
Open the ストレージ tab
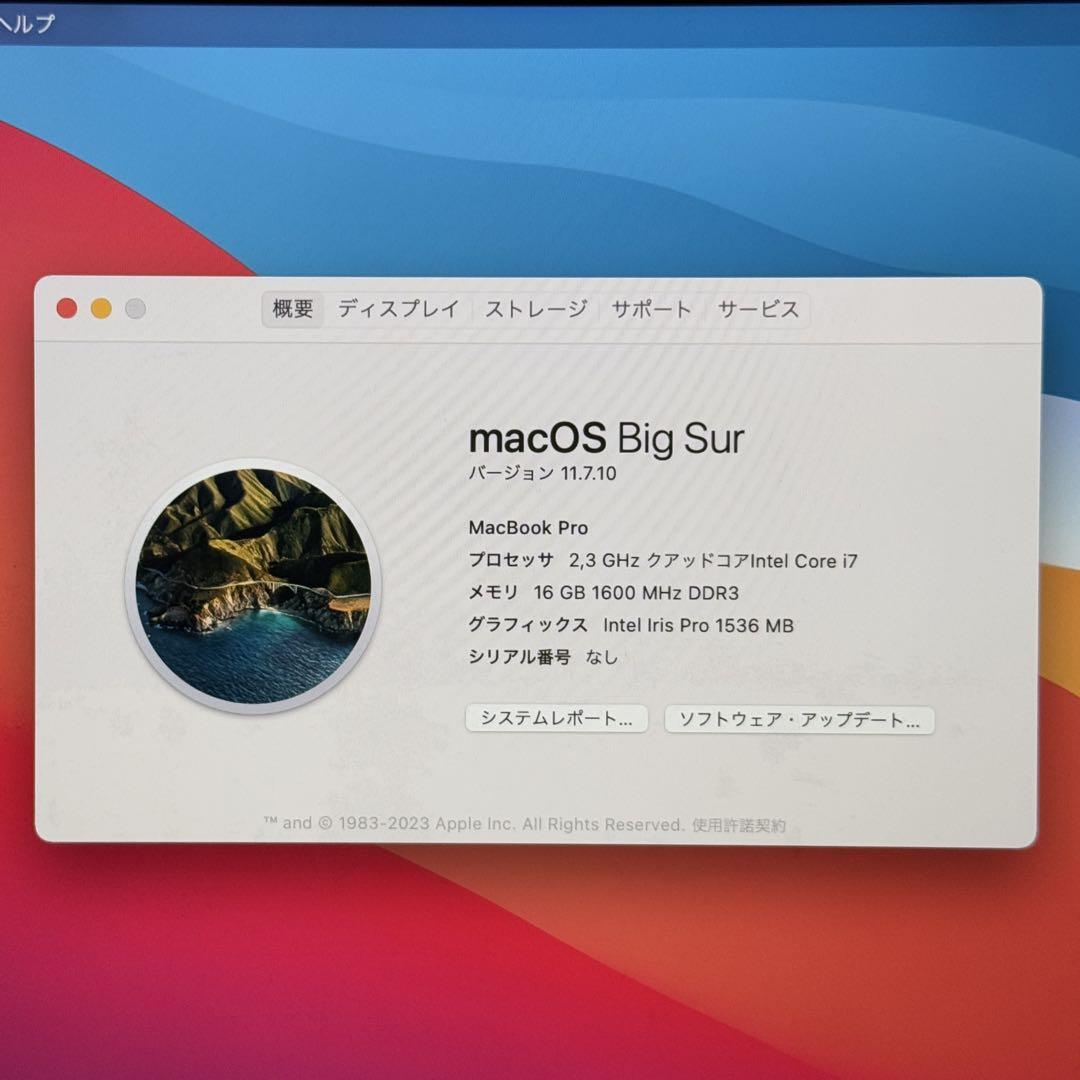tap(536, 309)
